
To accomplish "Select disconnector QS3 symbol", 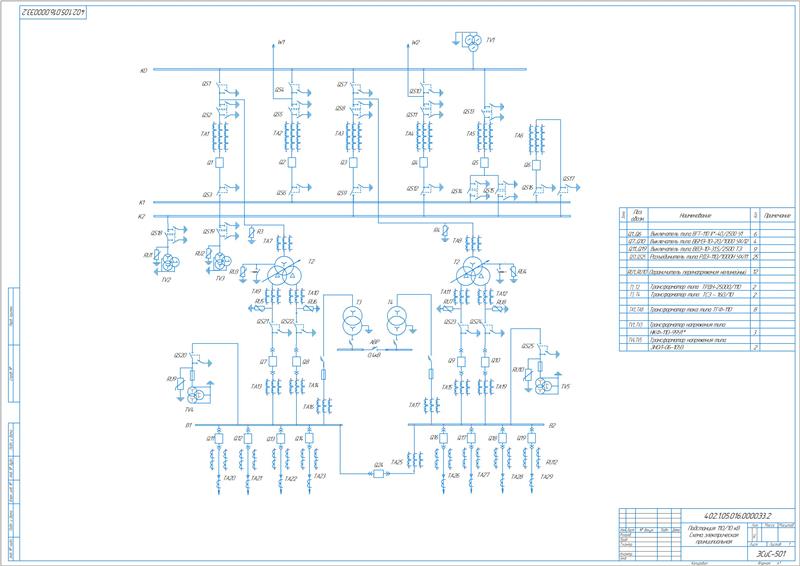I will point(227,189).
